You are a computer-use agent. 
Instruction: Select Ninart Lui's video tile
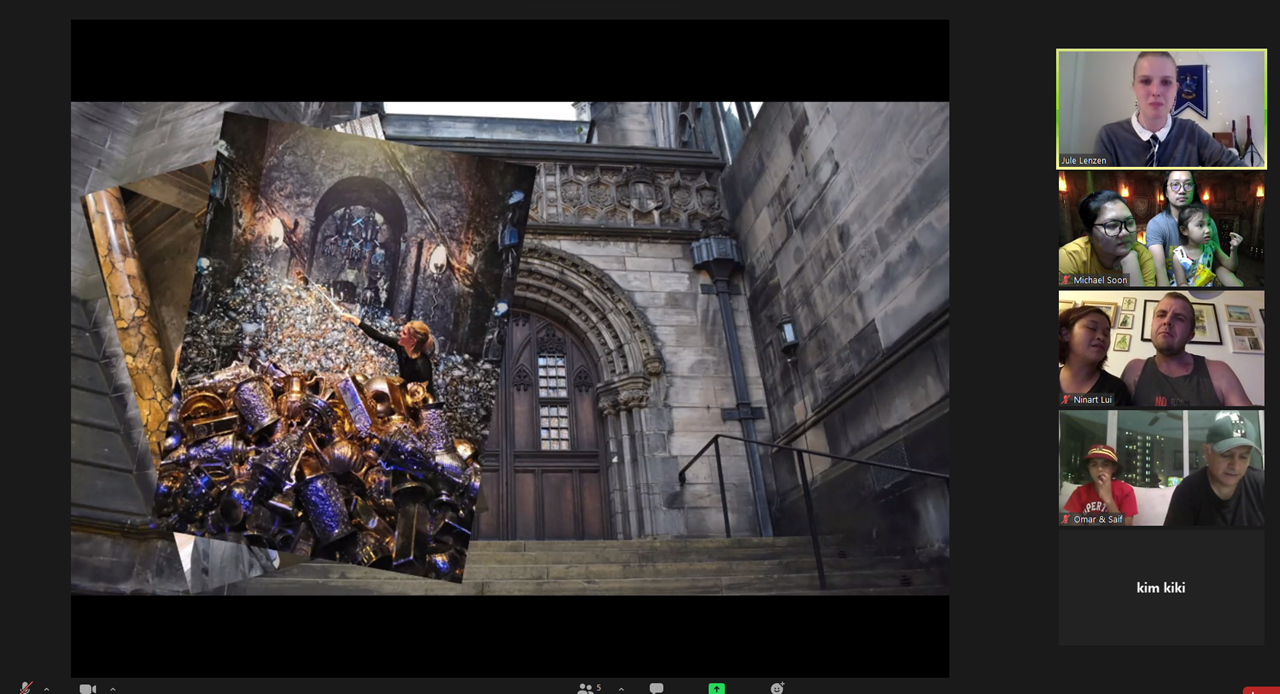1161,348
